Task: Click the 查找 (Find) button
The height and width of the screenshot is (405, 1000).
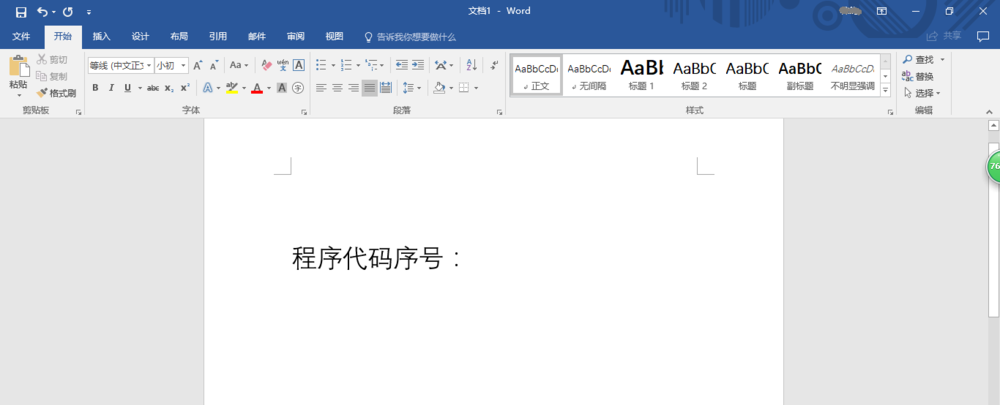Action: tap(918, 59)
